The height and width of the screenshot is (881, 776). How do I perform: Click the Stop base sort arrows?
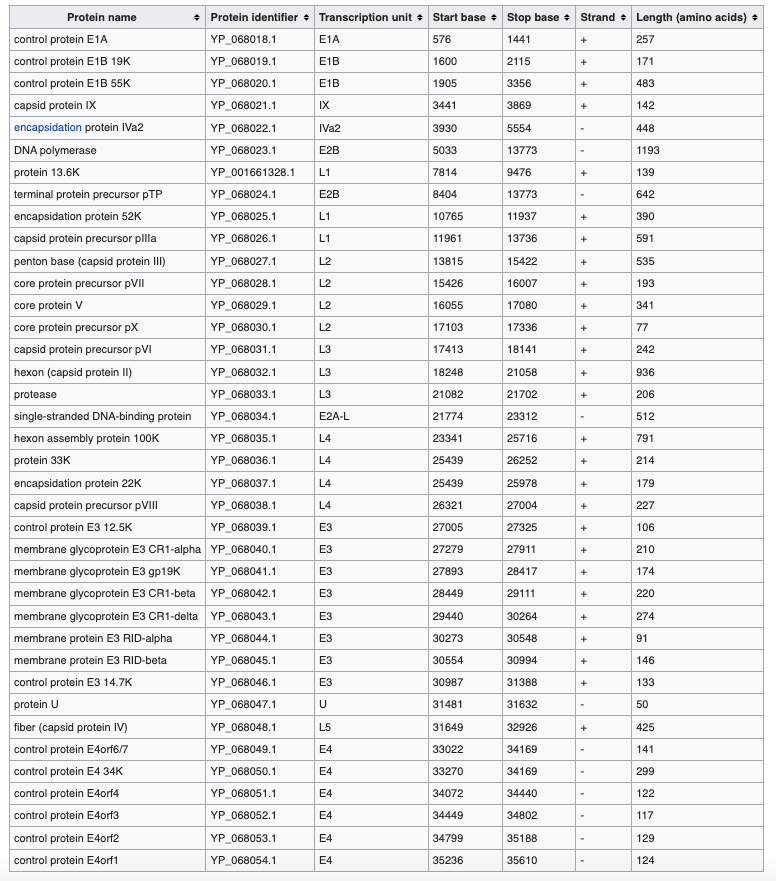[x=567, y=18]
